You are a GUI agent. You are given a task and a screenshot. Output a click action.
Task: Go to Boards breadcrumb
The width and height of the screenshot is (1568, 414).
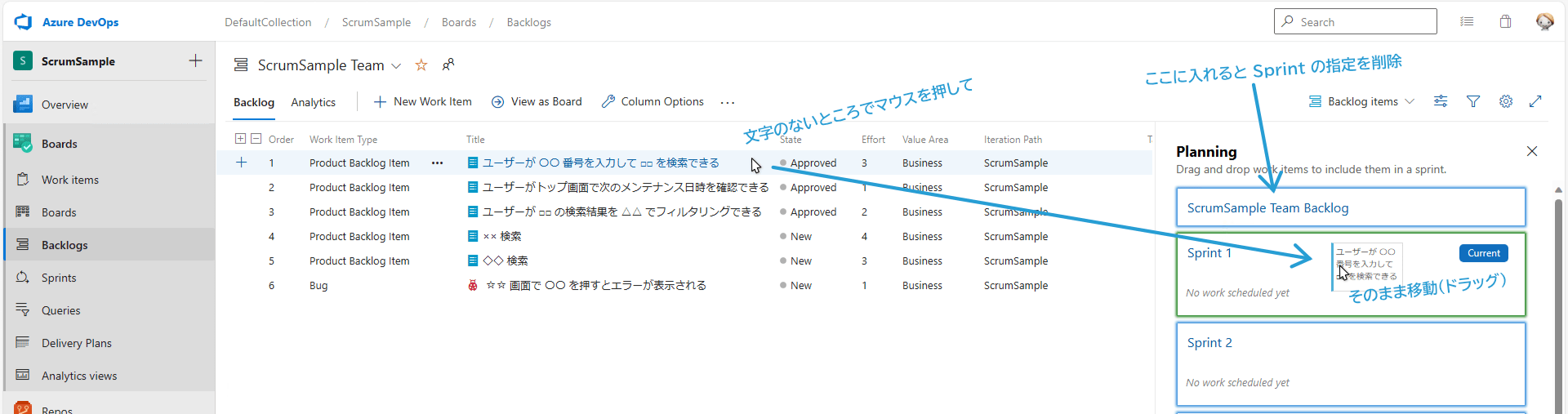click(x=459, y=22)
